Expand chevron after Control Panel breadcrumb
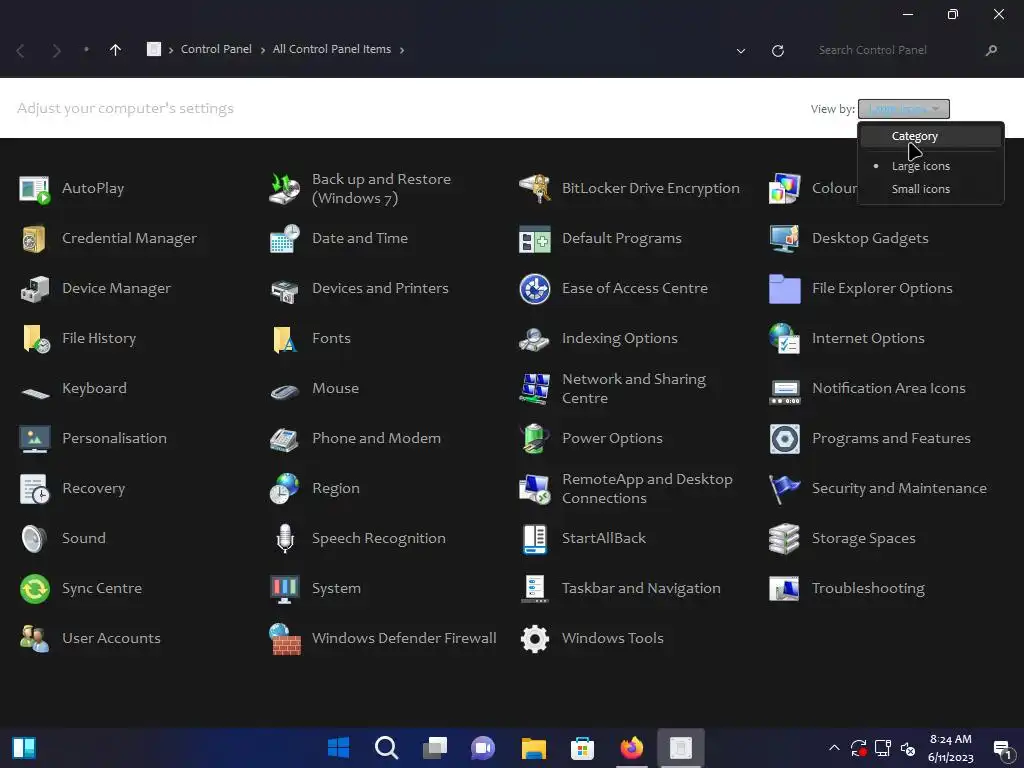Viewport: 1024px width, 768px height. [x=263, y=50]
